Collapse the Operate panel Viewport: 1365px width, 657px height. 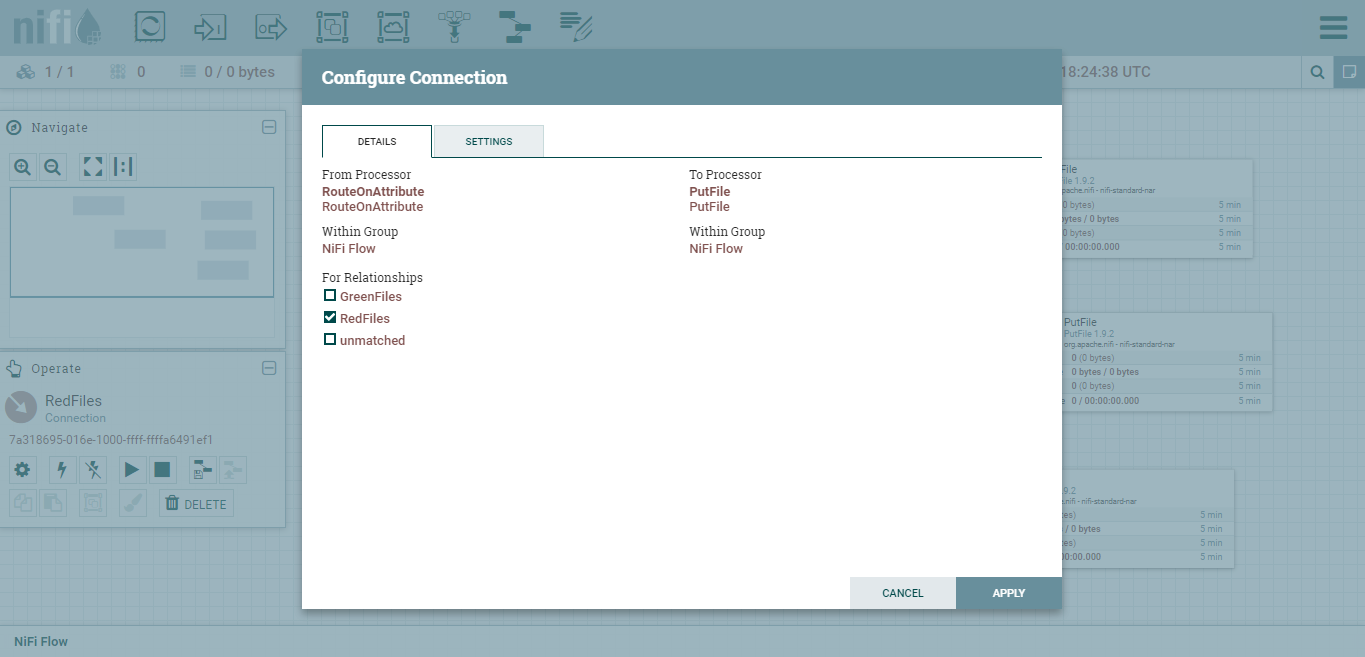coord(269,368)
